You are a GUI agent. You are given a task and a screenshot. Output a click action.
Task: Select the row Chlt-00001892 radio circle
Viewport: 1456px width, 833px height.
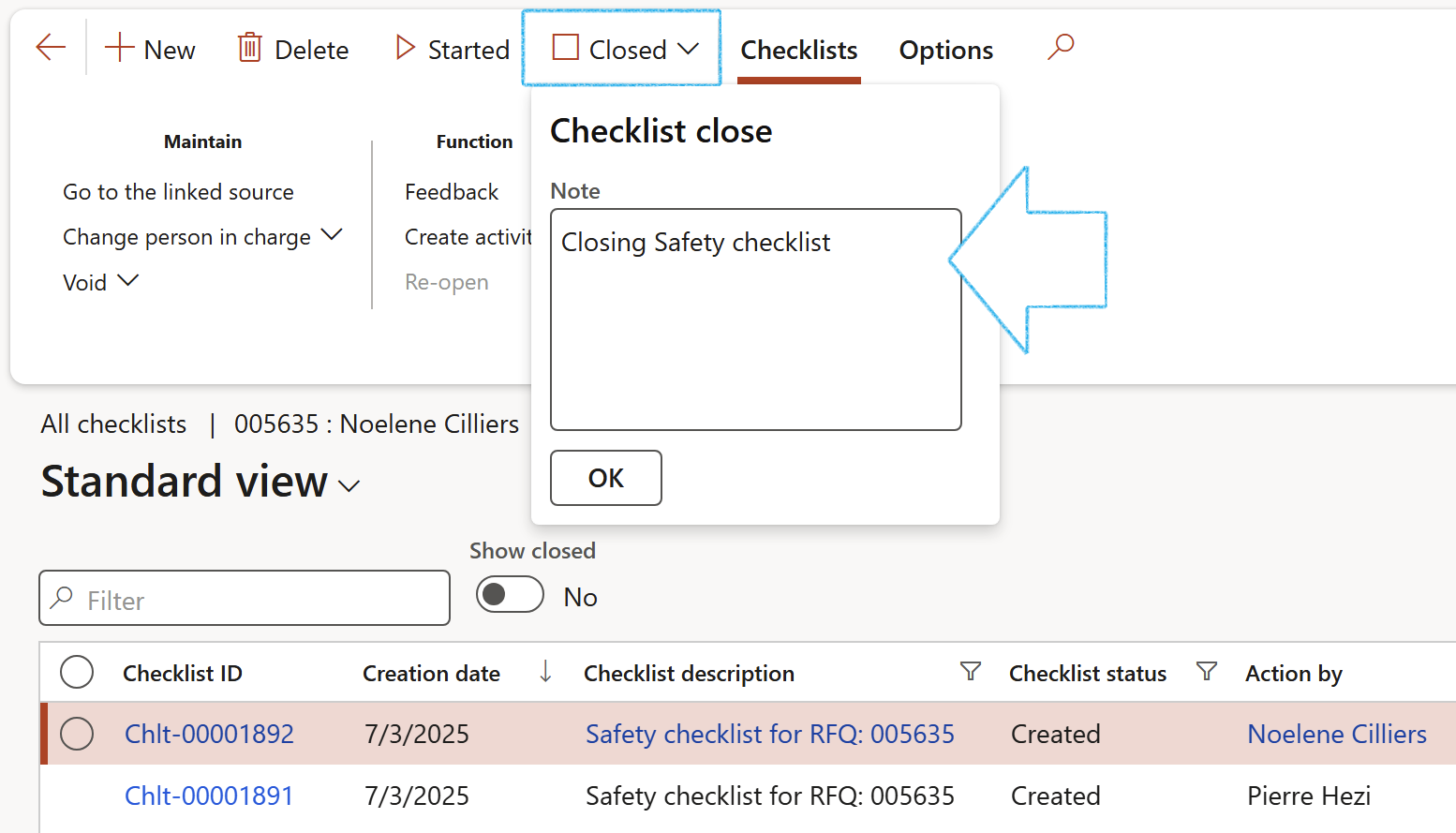point(77,734)
